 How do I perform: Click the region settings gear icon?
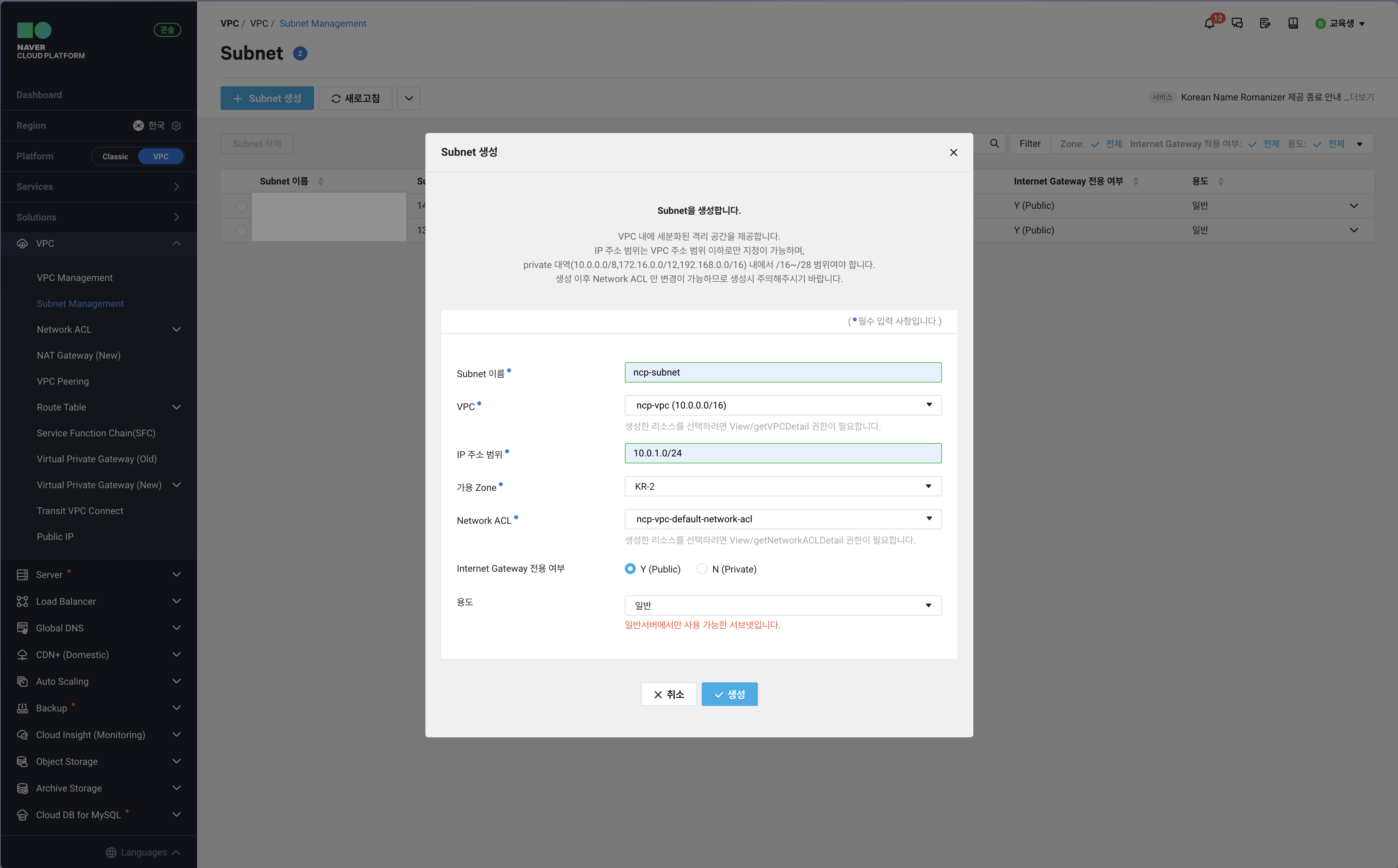point(176,126)
